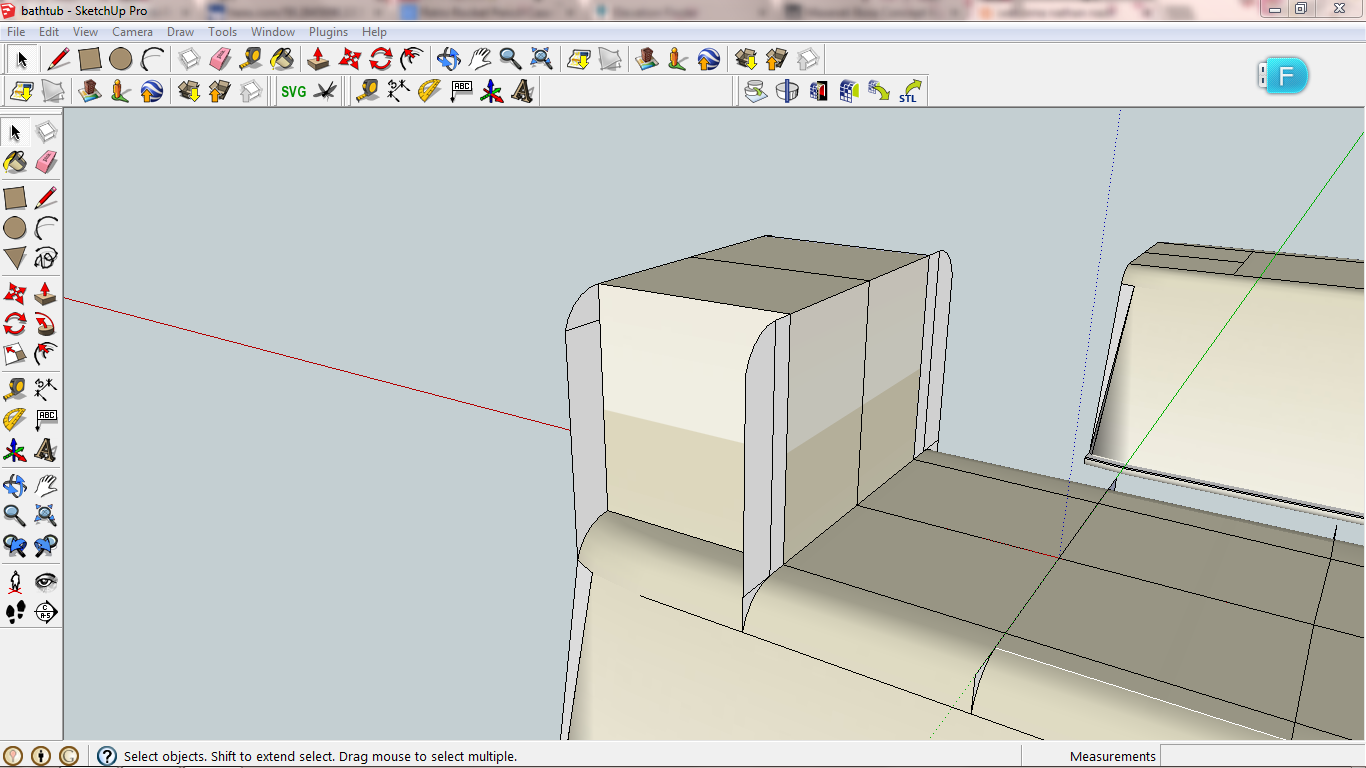This screenshot has height=768, width=1366.
Task: Select the Section Plane tool
Action: coord(46,612)
